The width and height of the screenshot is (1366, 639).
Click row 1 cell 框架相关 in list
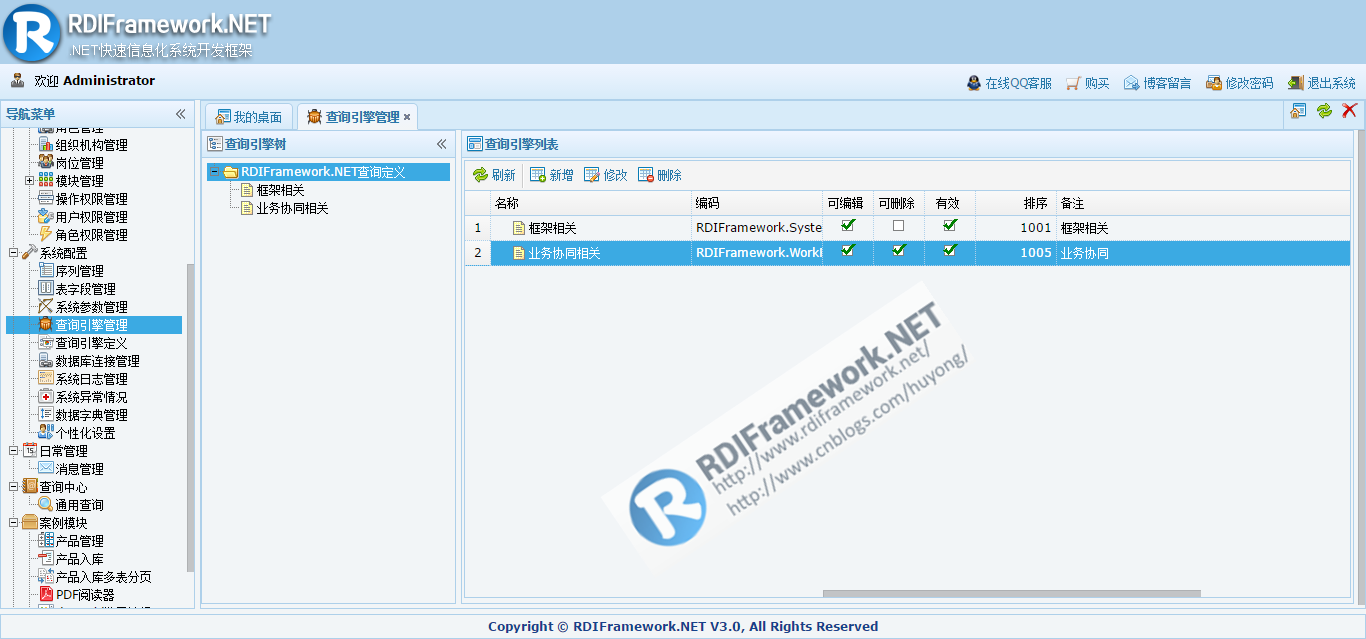click(591, 228)
